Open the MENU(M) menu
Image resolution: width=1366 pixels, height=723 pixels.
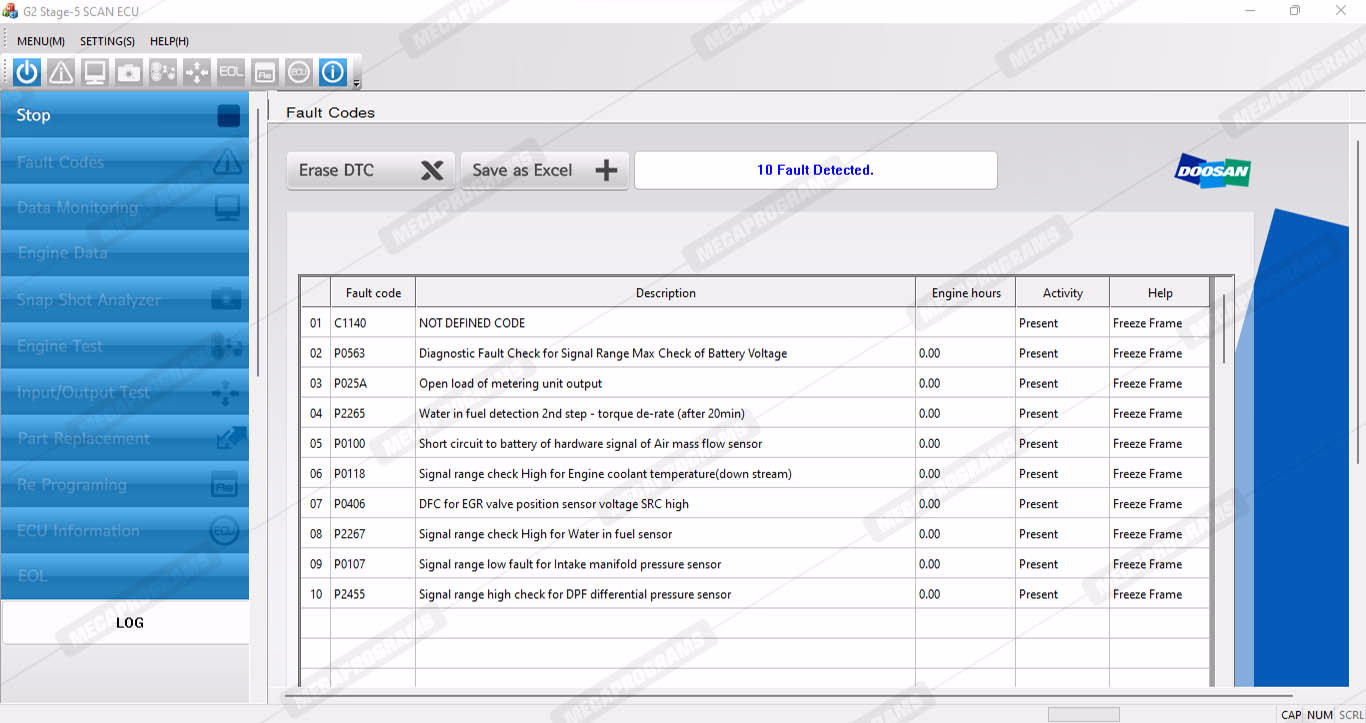(x=41, y=41)
